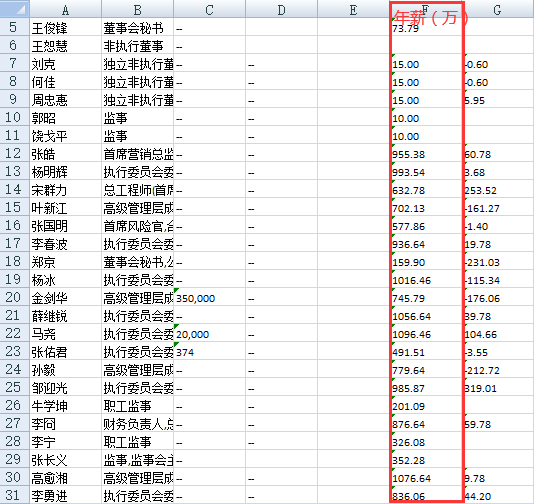The image size is (534, 504).
Task: Click cell with value 104.66
Action: (498, 333)
